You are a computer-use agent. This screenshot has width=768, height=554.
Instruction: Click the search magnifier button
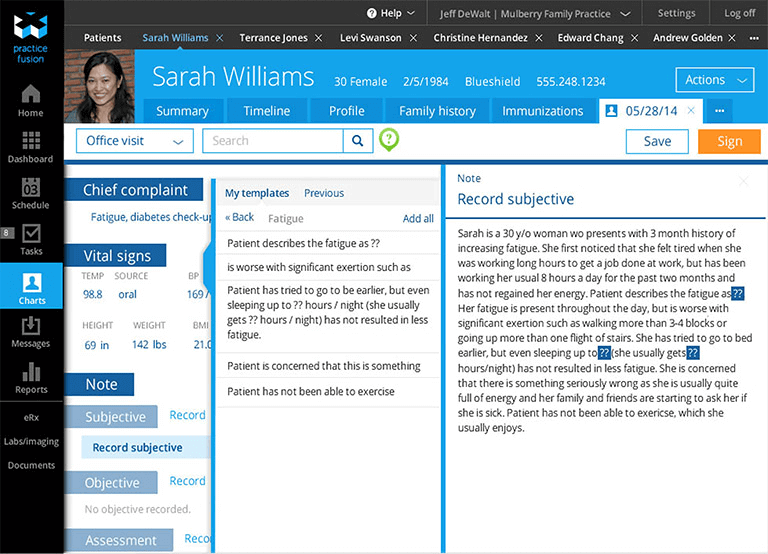pyautogui.click(x=358, y=141)
